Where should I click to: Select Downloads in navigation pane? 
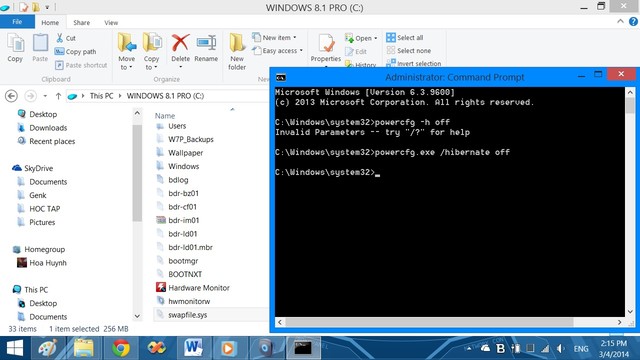click(x=48, y=128)
